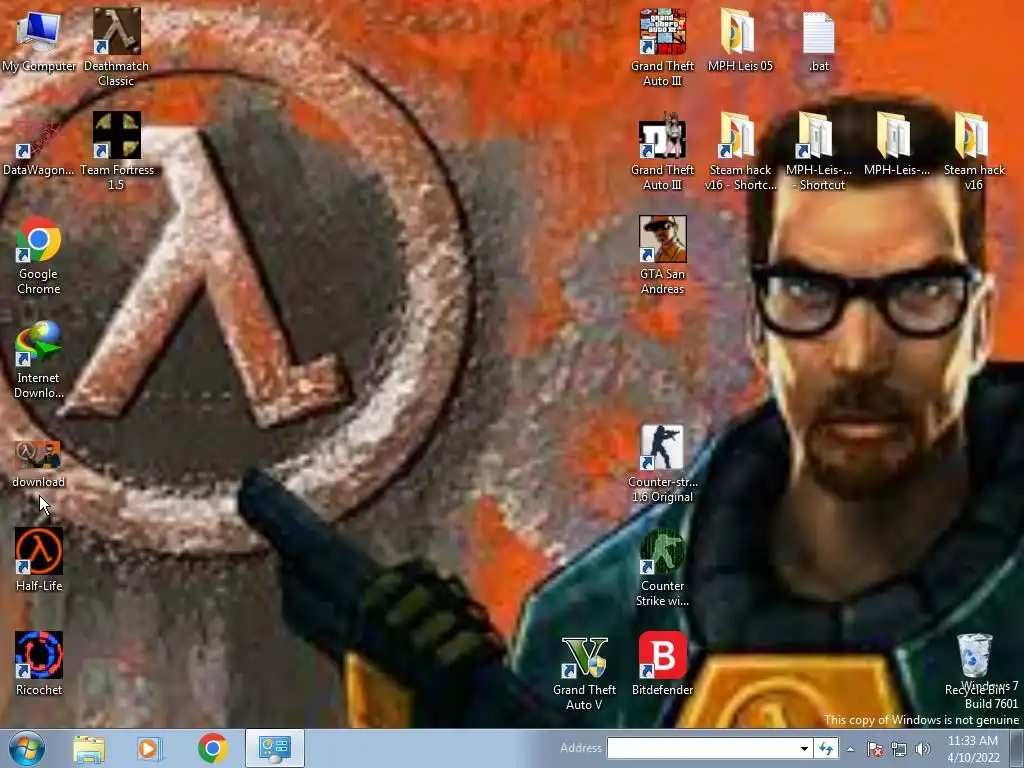Viewport: 1024px width, 768px height.
Task: Select the Bitdefender desktop shortcut
Action: click(x=662, y=663)
